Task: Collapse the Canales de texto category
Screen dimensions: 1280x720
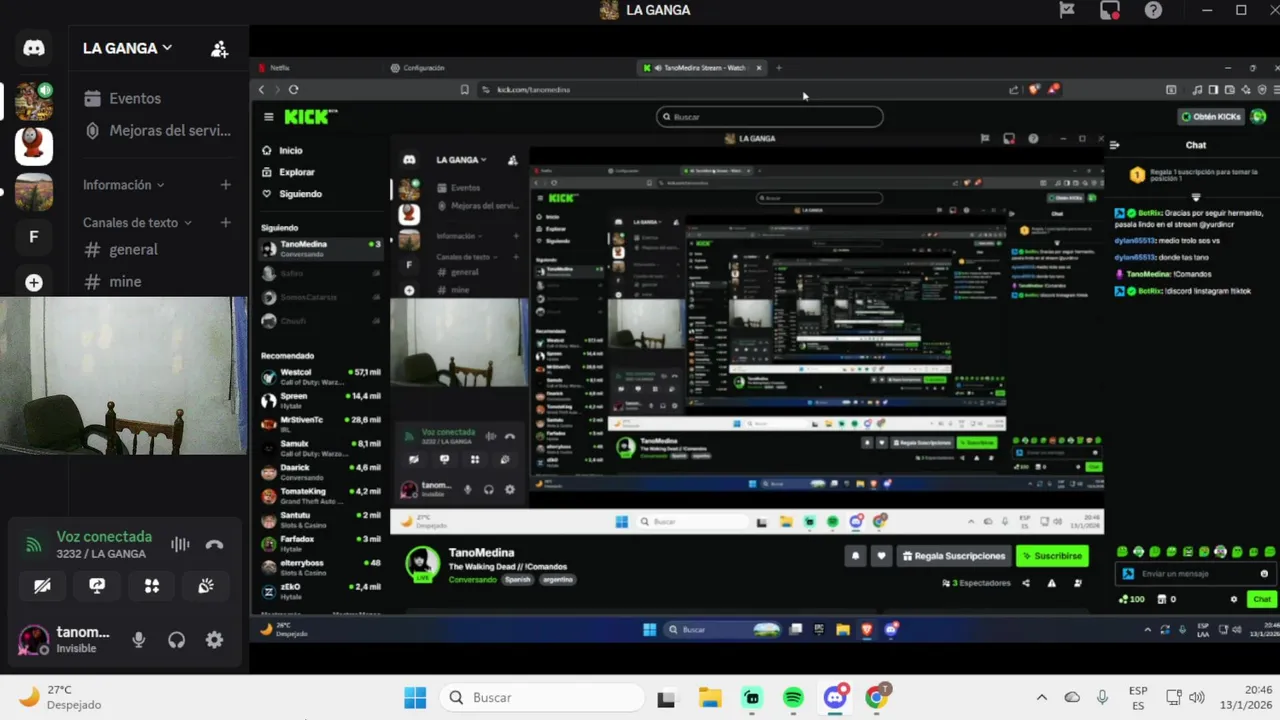Action: (x=137, y=222)
